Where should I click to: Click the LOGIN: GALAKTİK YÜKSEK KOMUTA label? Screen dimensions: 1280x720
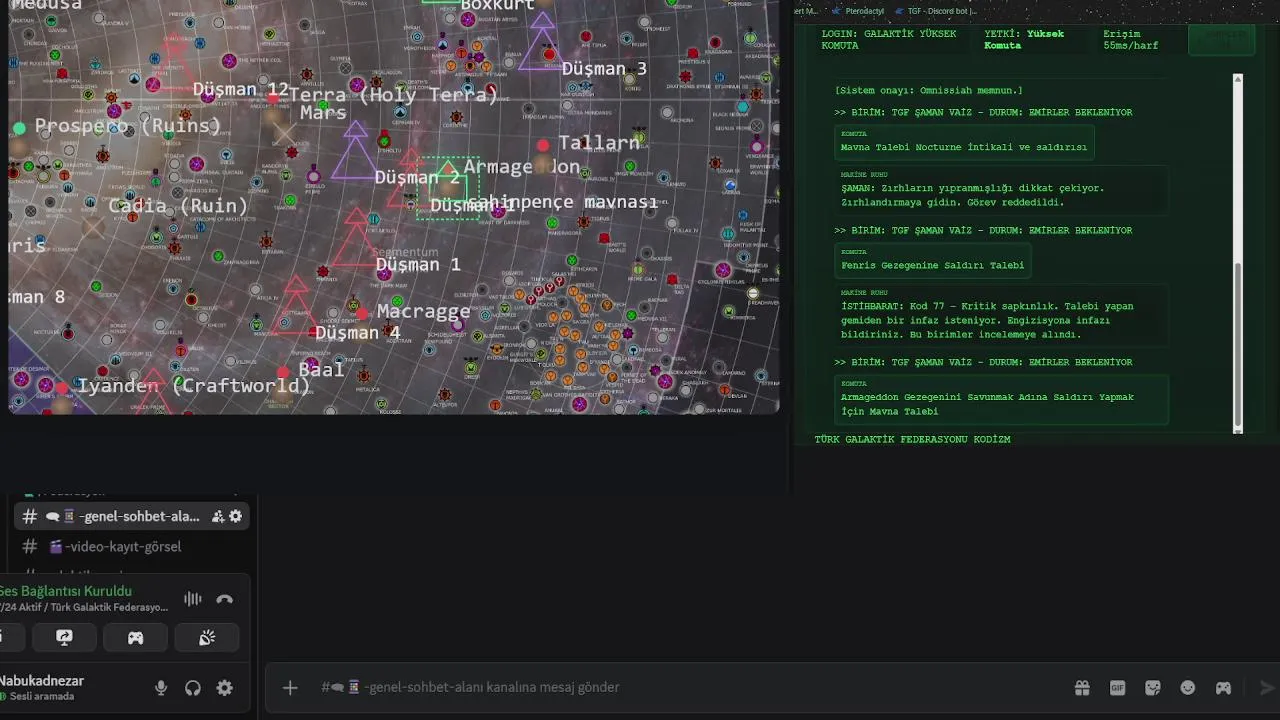tap(889, 39)
